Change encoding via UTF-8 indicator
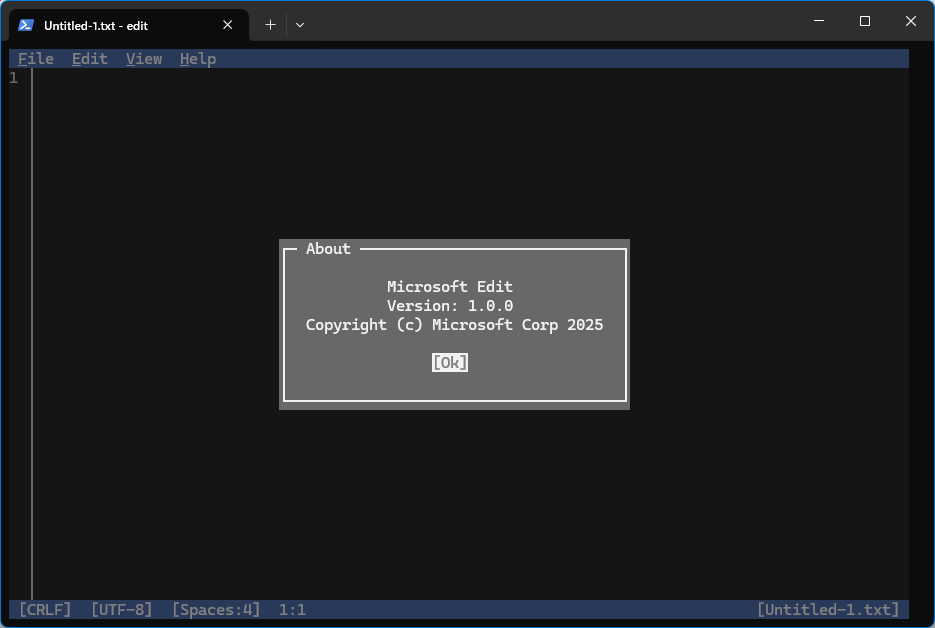The height and width of the screenshot is (628, 935). tap(121, 610)
